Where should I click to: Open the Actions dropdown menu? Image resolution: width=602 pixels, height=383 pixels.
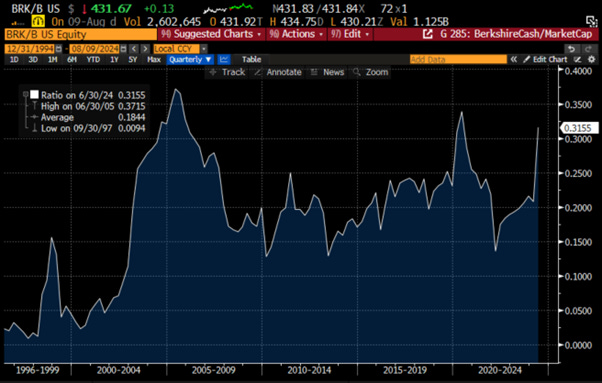296,34
